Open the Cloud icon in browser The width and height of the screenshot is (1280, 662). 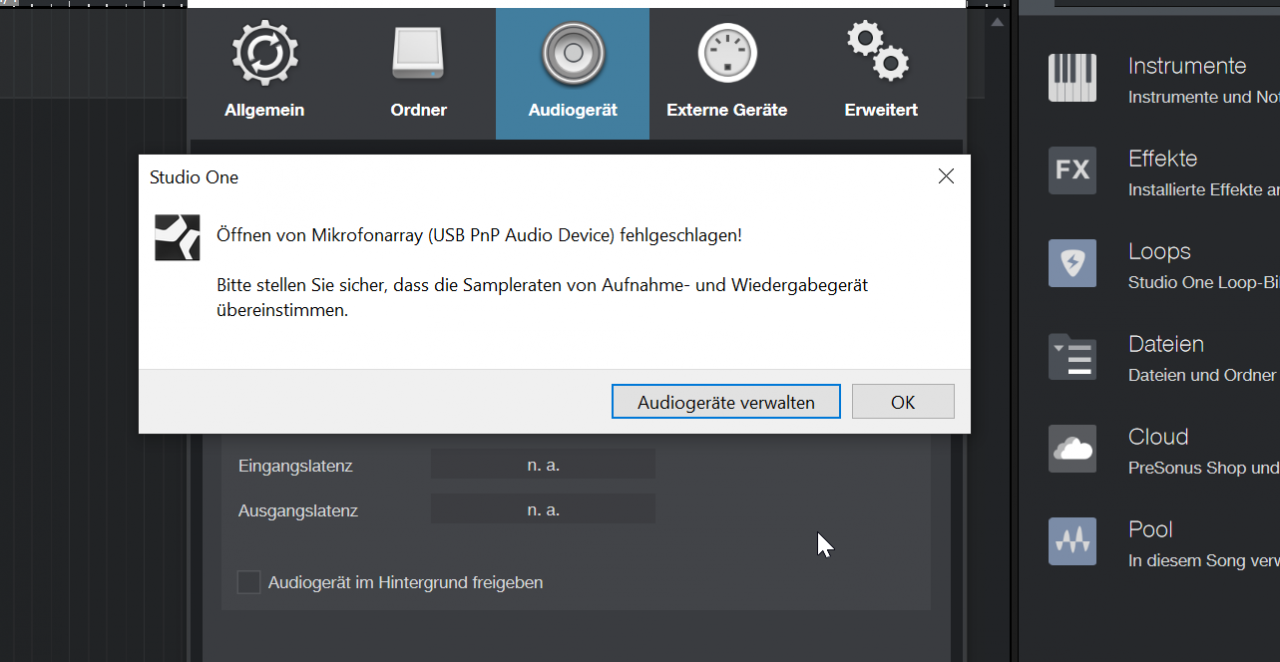[x=1072, y=448]
